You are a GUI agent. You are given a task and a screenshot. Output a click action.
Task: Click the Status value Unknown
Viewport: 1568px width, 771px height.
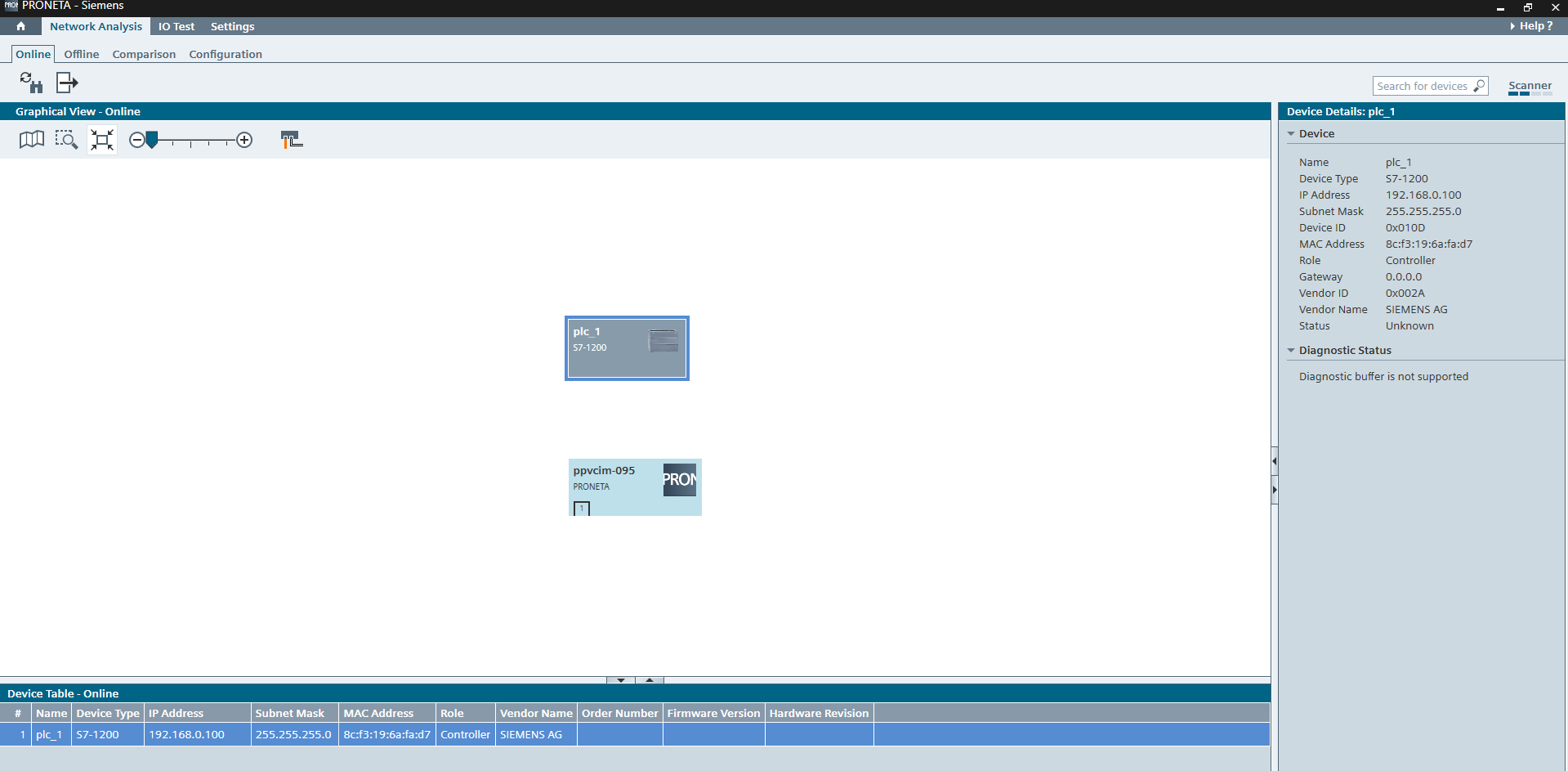coord(1409,325)
